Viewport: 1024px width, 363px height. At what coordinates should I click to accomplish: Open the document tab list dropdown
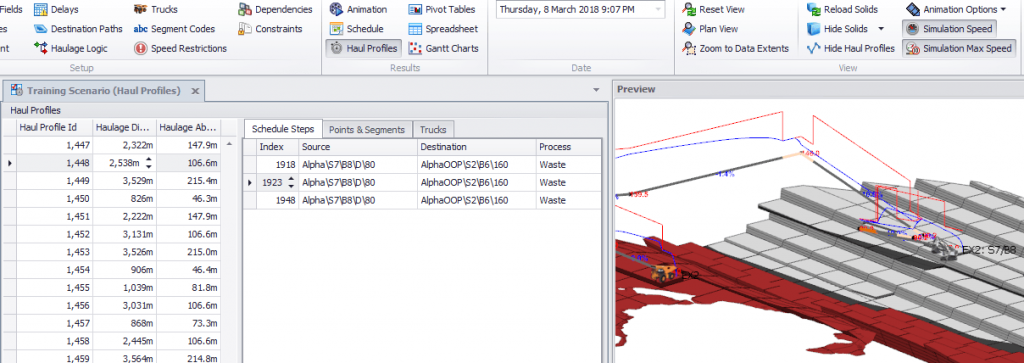coord(596,89)
